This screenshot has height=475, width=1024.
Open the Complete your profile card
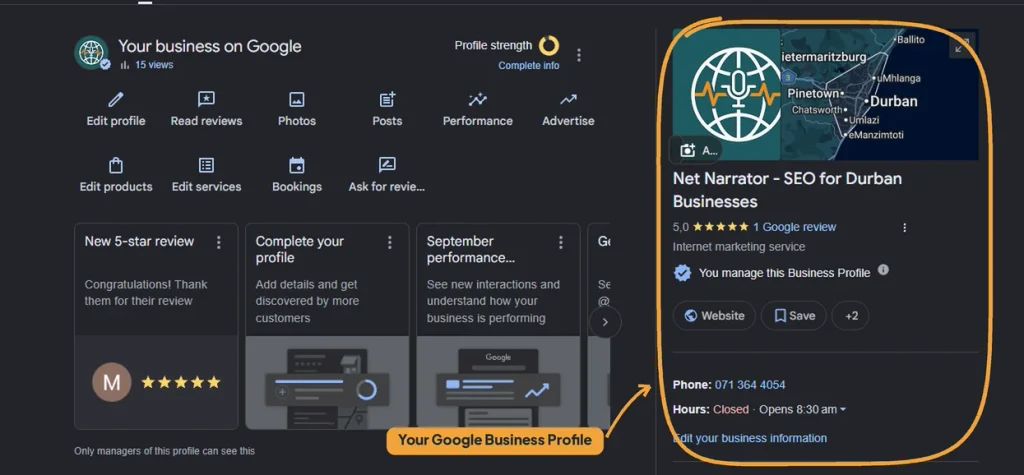pos(327,326)
